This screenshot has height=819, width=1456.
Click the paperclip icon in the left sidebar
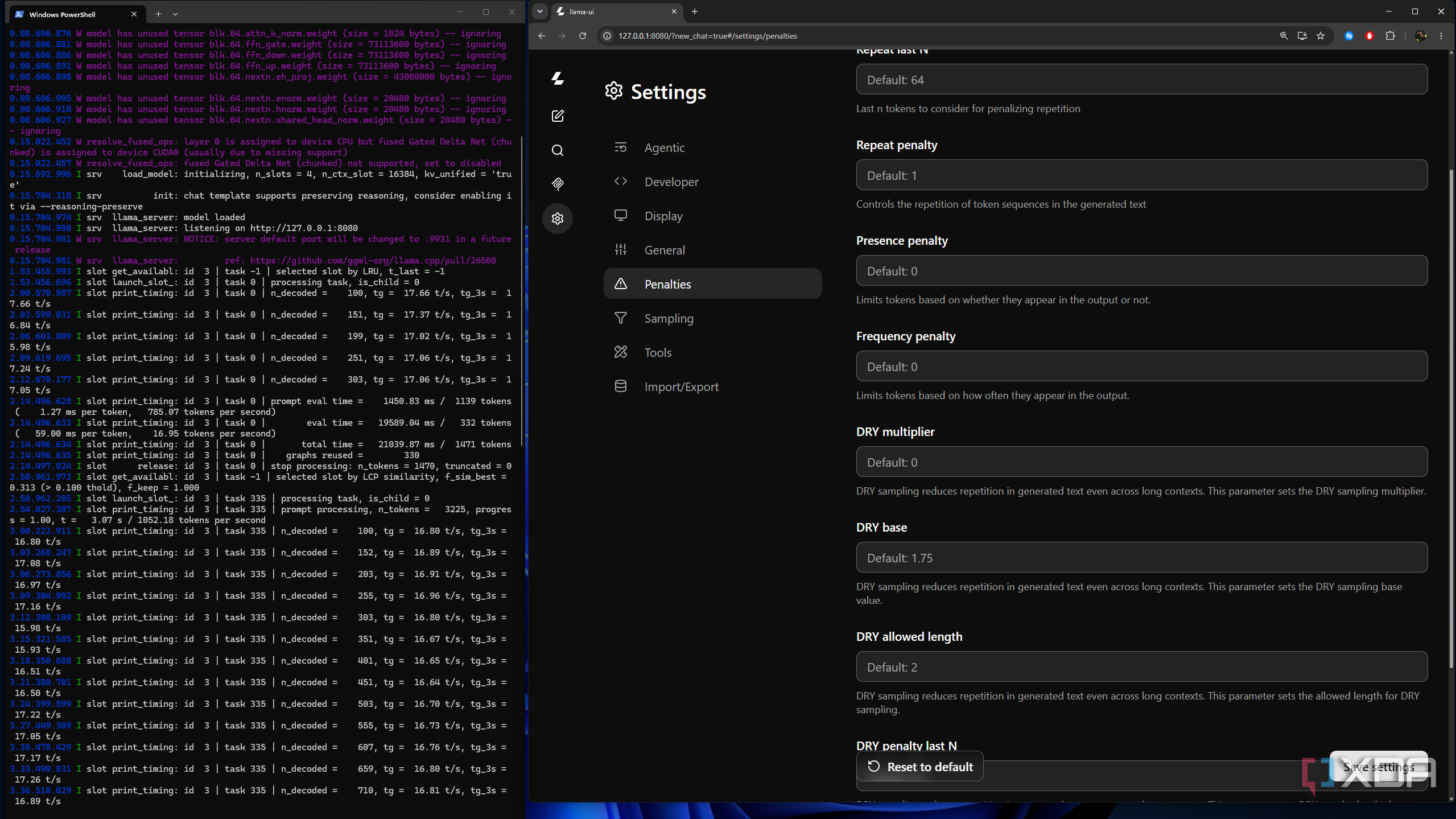(558, 184)
